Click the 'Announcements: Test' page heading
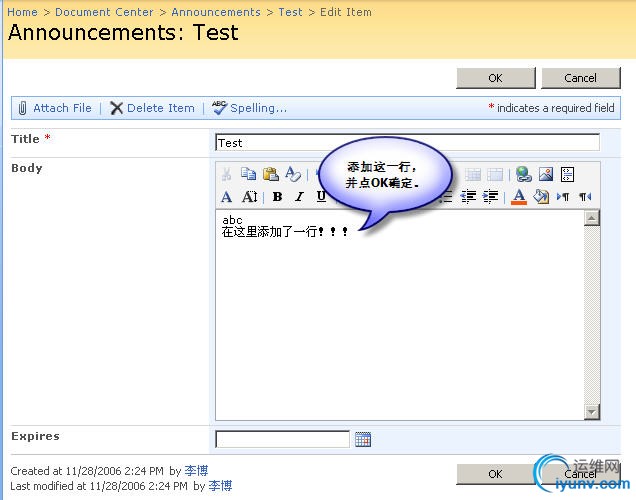 pyautogui.click(x=123, y=32)
